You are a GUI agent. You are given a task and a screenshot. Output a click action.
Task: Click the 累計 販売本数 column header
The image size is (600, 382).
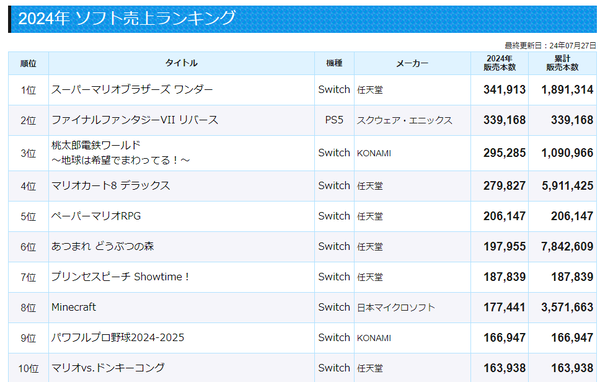[562, 63]
